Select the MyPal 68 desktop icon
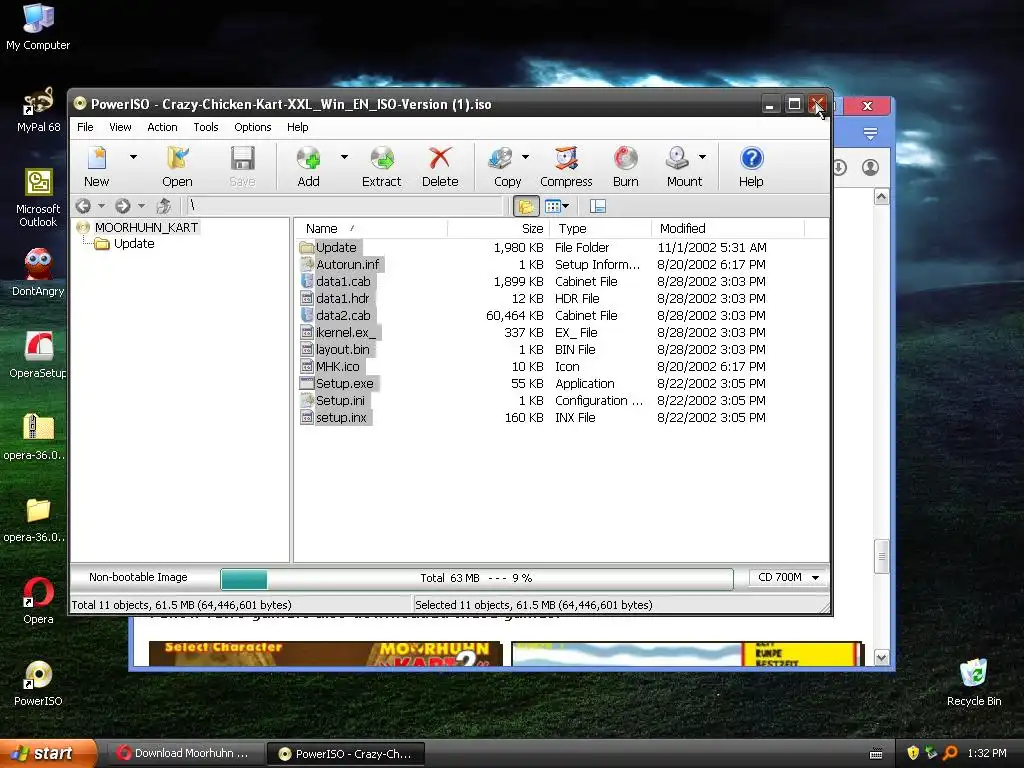 [x=38, y=110]
